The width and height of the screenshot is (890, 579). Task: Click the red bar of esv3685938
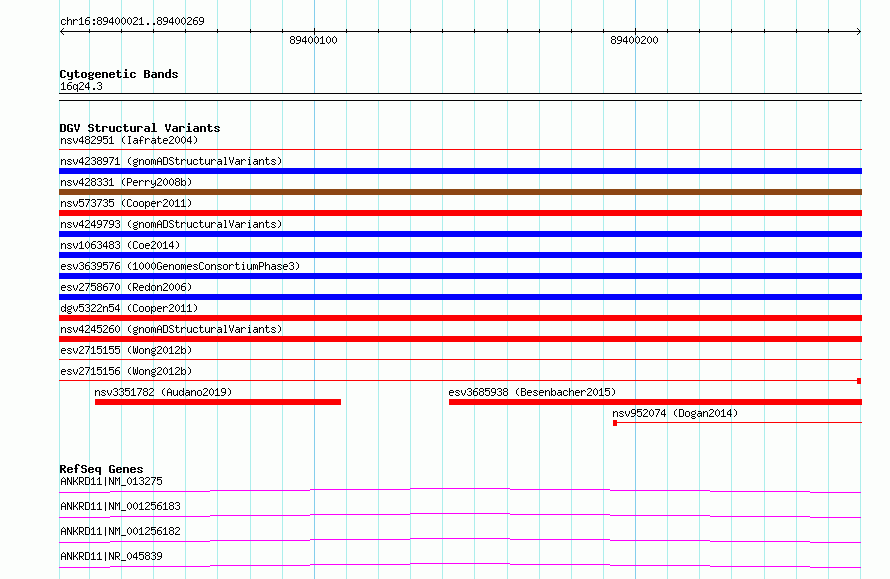click(x=655, y=402)
